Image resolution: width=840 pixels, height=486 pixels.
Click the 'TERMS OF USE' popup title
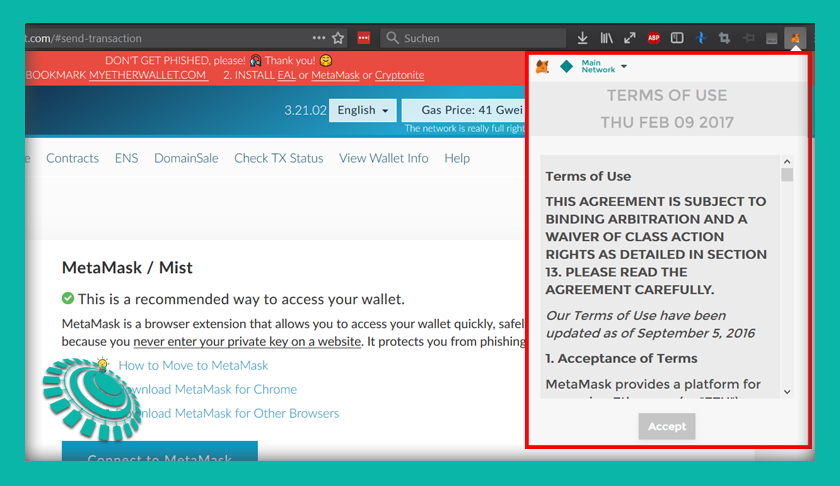pos(667,95)
